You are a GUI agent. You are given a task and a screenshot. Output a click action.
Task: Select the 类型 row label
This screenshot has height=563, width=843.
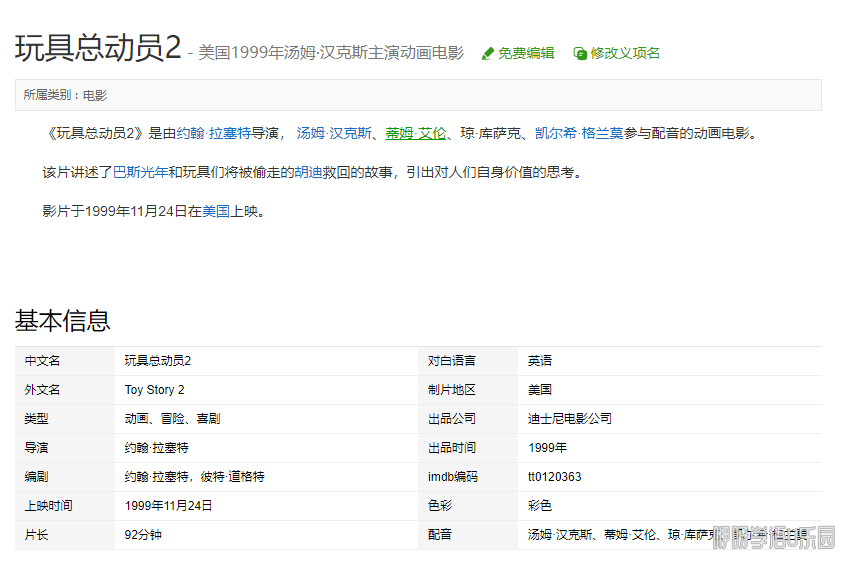tap(36, 419)
